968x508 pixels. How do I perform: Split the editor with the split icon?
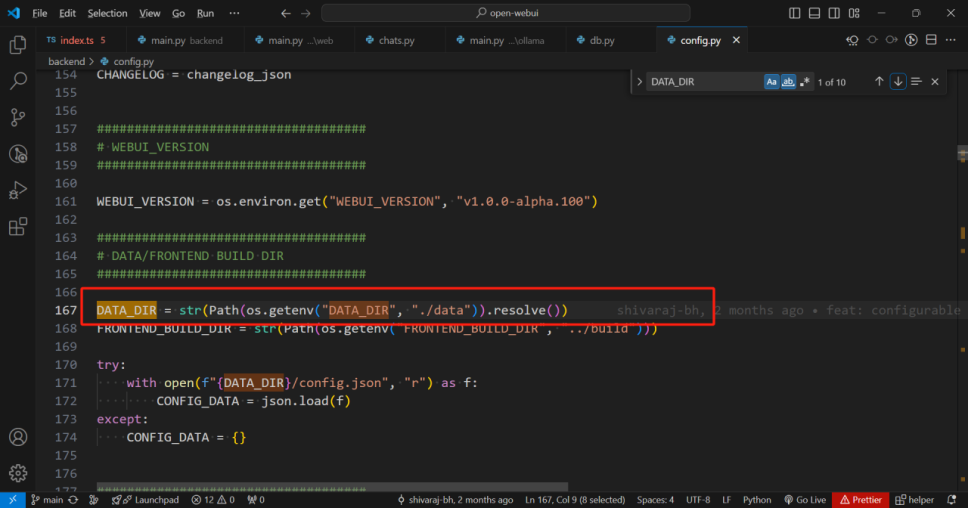pos(931,40)
